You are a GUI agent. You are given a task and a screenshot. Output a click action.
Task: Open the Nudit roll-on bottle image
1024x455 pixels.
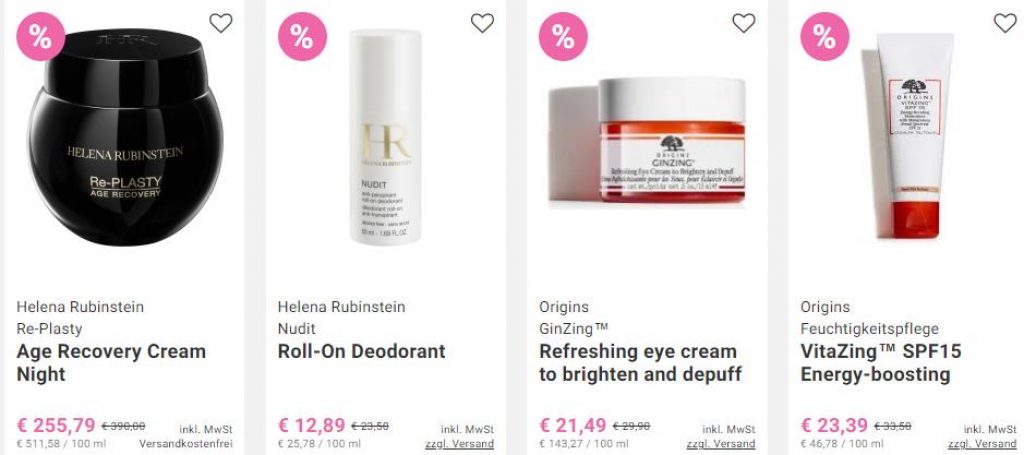tap(385, 137)
